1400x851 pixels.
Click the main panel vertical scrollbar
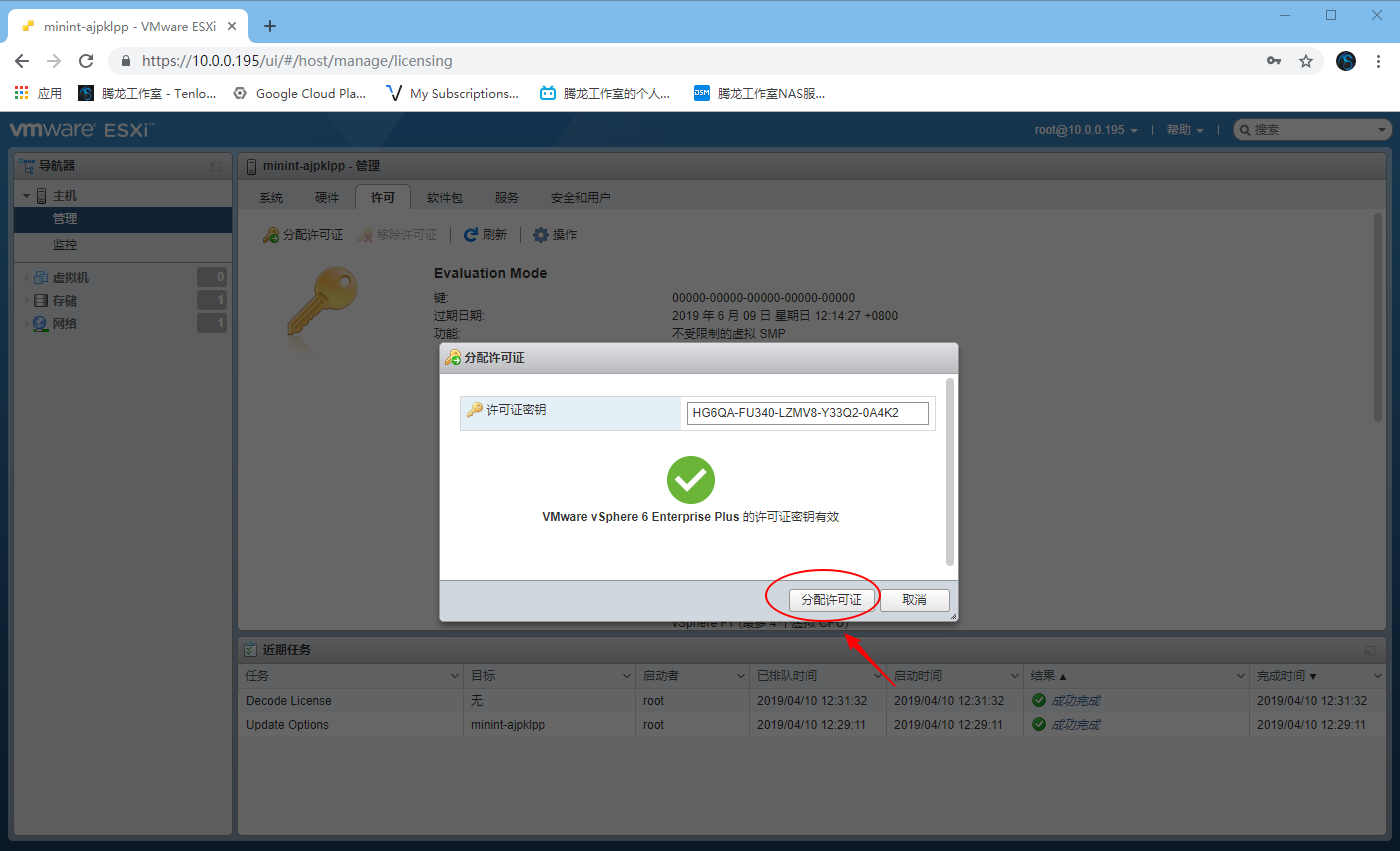tap(1379, 316)
